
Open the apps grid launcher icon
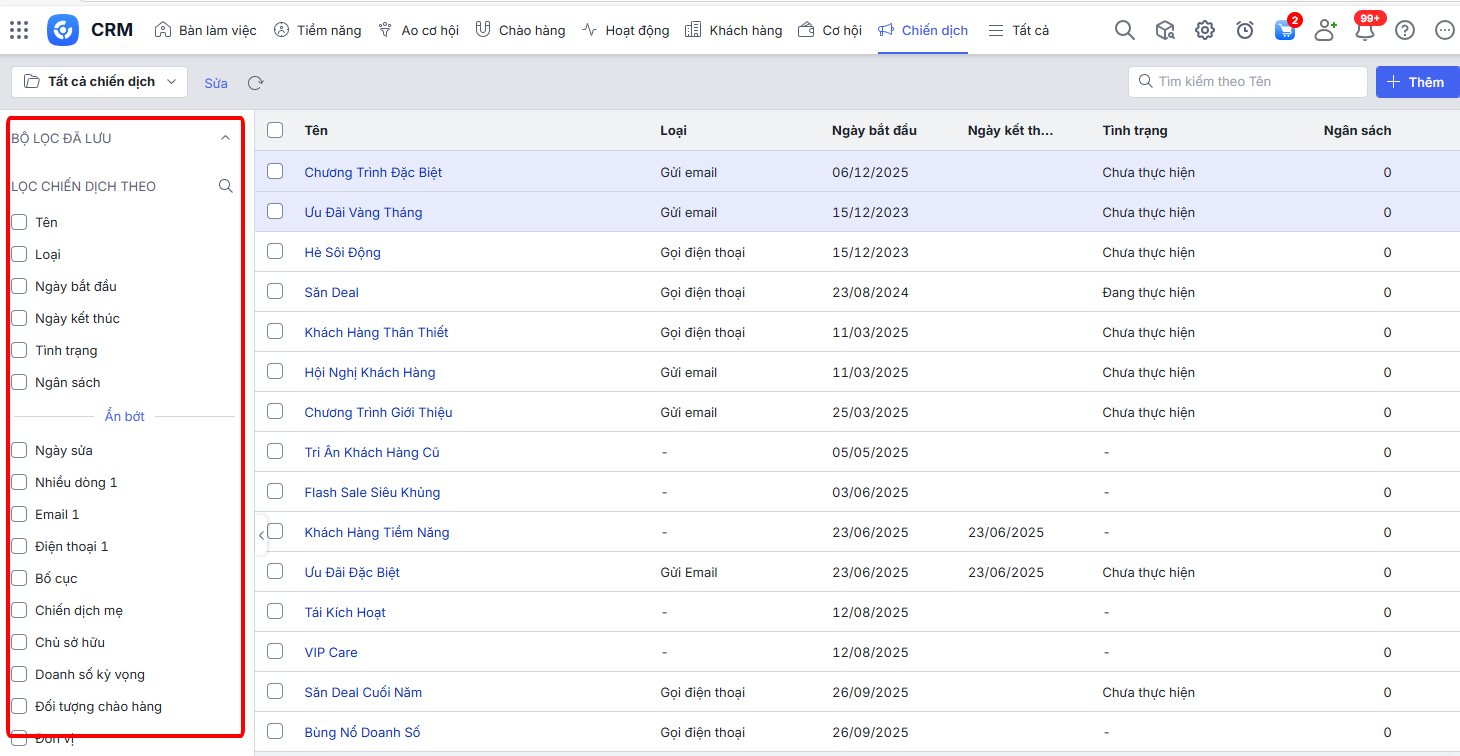click(19, 30)
